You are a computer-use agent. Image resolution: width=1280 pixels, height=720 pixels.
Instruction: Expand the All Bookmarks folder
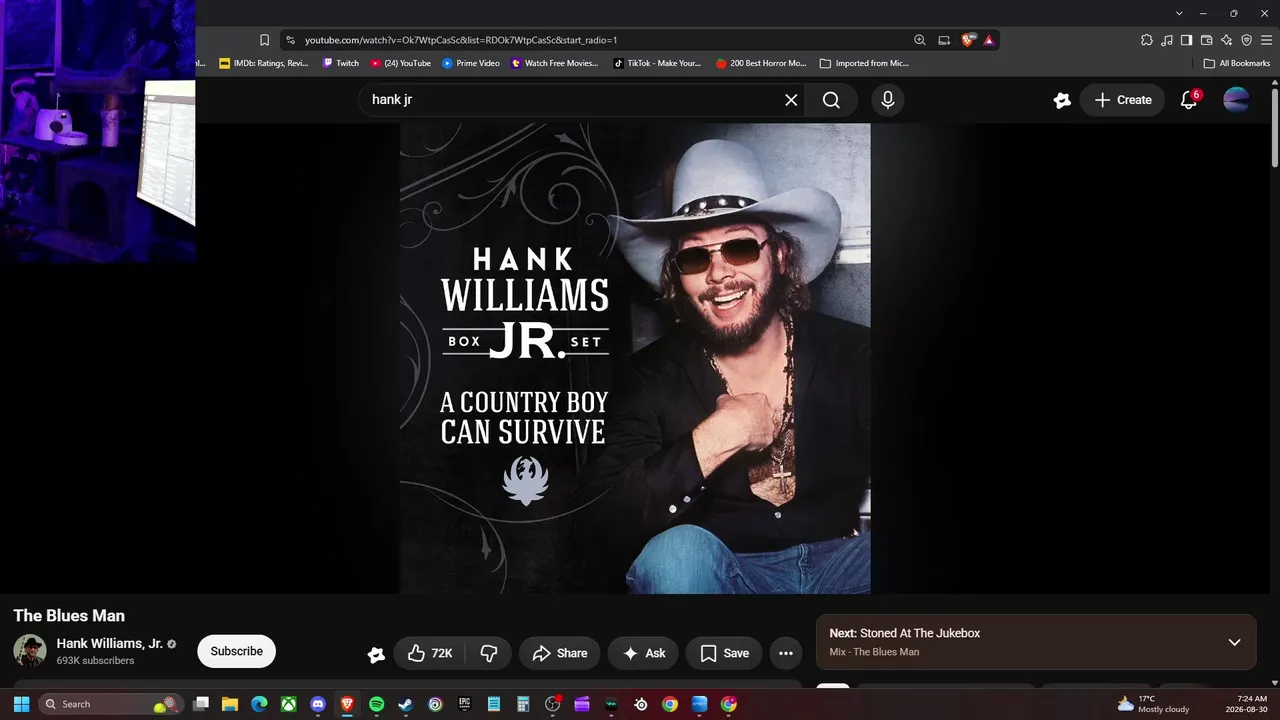(1237, 63)
